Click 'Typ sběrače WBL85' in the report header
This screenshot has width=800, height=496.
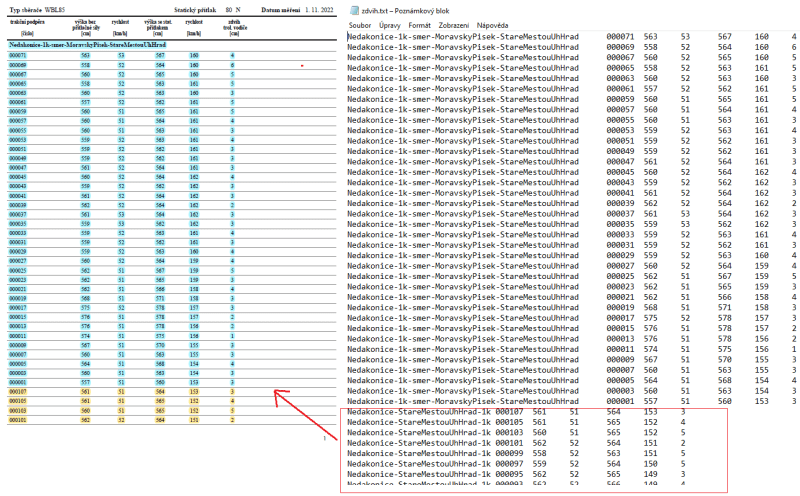coord(37,10)
